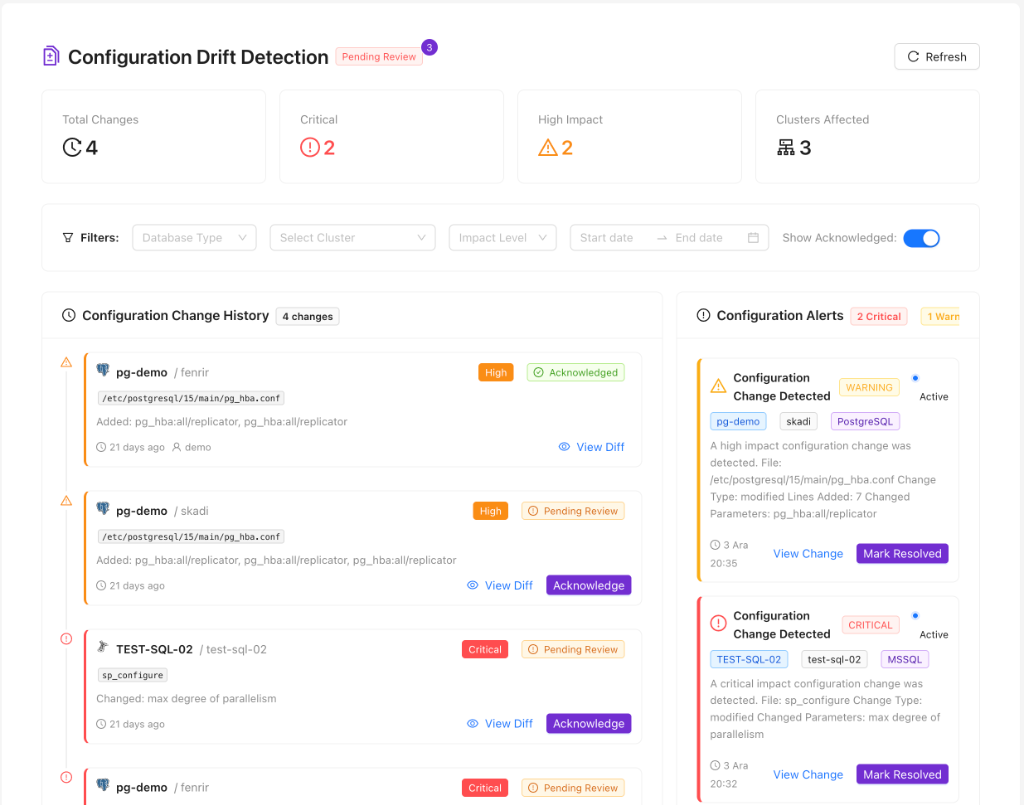Click the Configuration Drift Detection document icon
1024x805 pixels.
coord(50,57)
